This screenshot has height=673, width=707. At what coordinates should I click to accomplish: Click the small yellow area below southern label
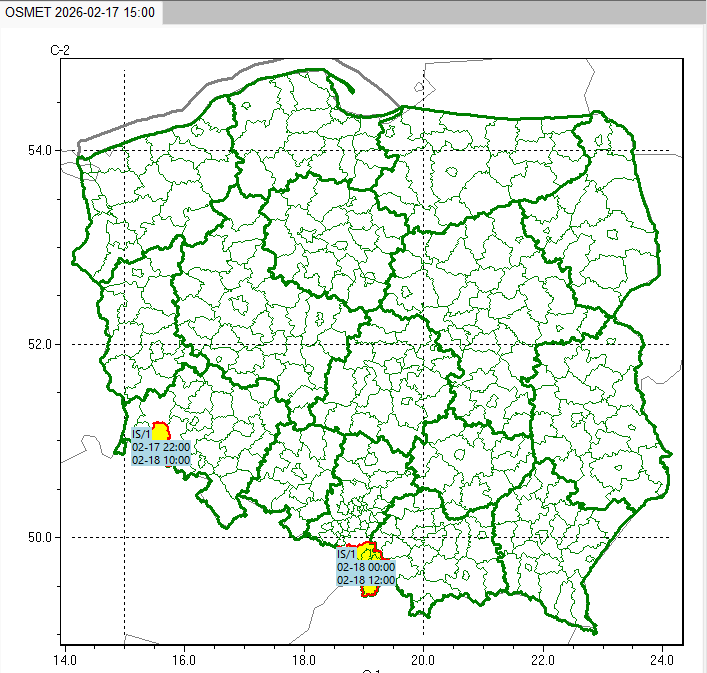pos(369,591)
